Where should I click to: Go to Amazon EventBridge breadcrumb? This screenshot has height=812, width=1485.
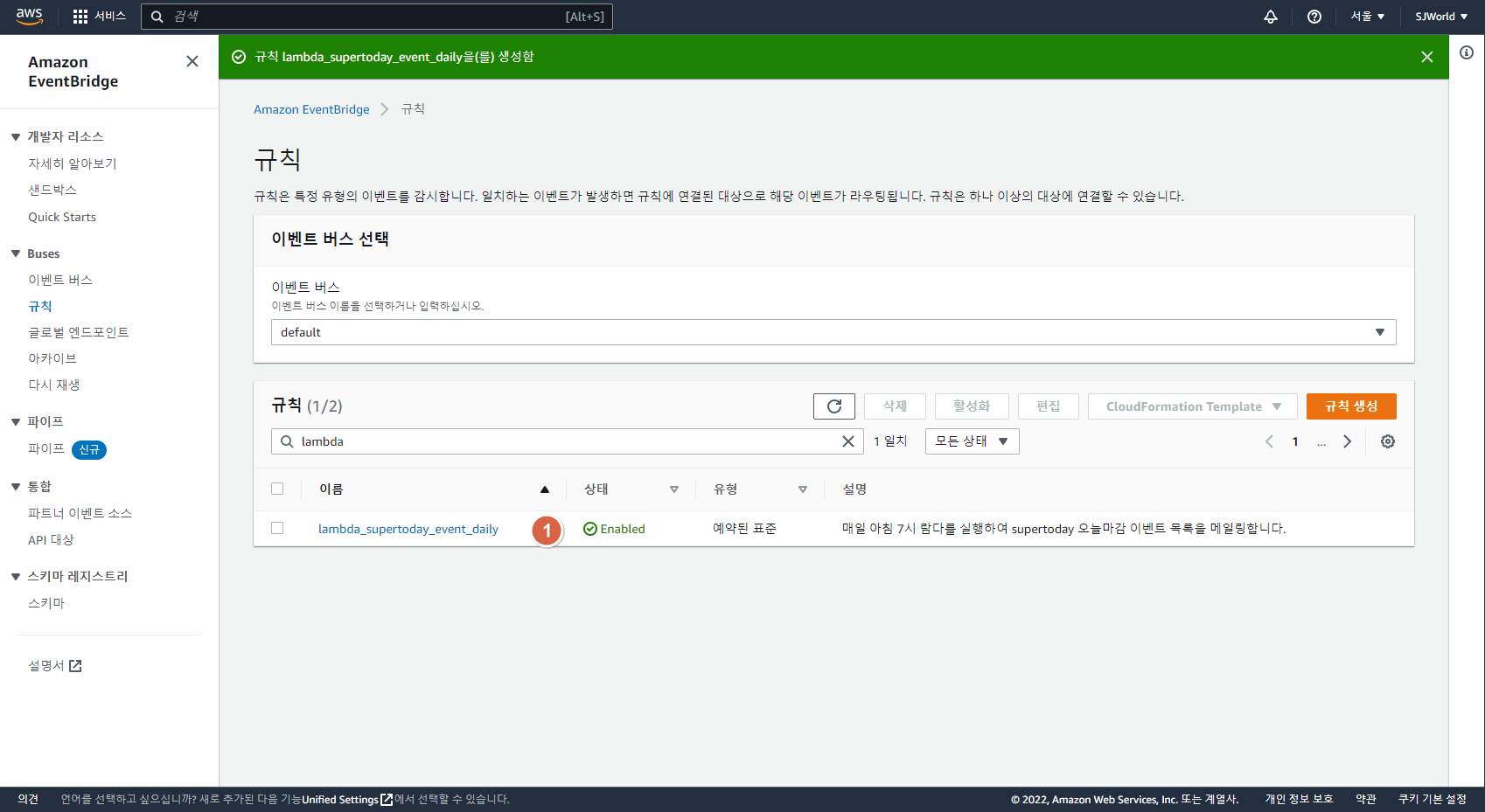coord(311,109)
